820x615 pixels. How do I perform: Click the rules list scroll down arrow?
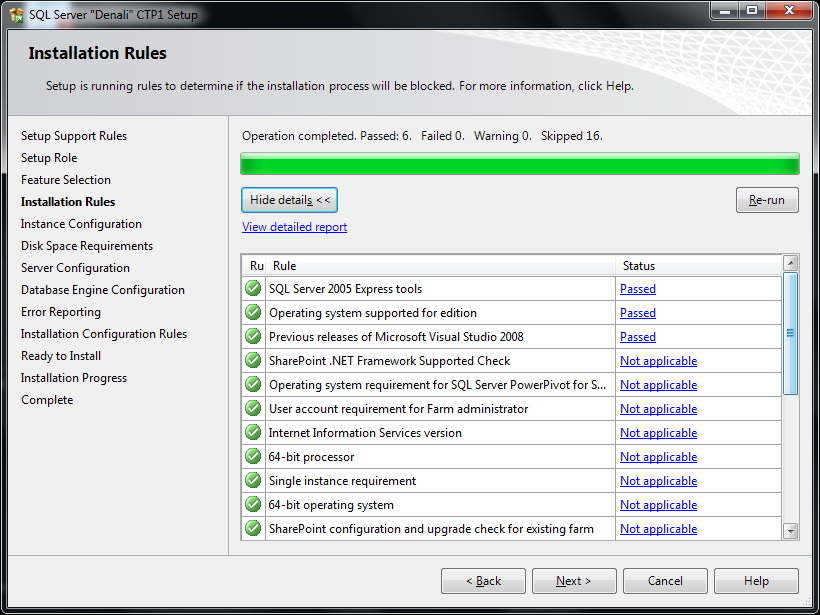791,531
